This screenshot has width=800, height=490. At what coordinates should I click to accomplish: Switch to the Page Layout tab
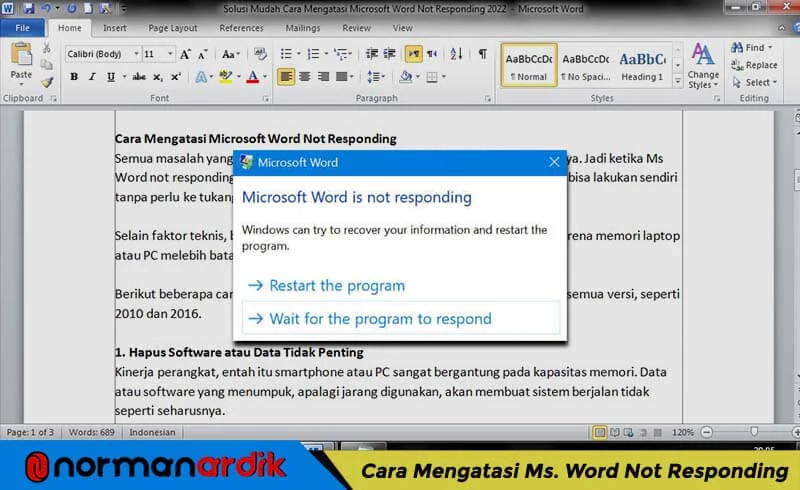tap(172, 28)
